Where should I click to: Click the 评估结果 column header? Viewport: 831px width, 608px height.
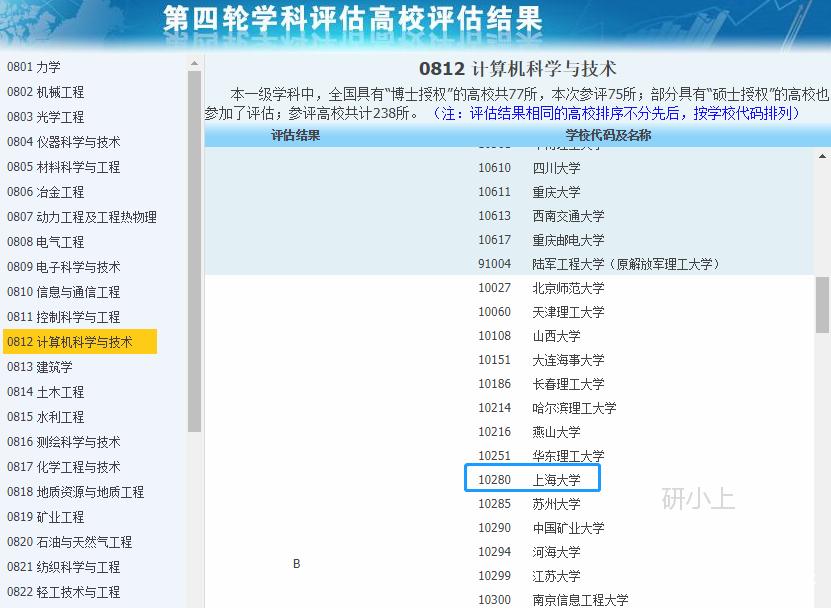point(296,135)
